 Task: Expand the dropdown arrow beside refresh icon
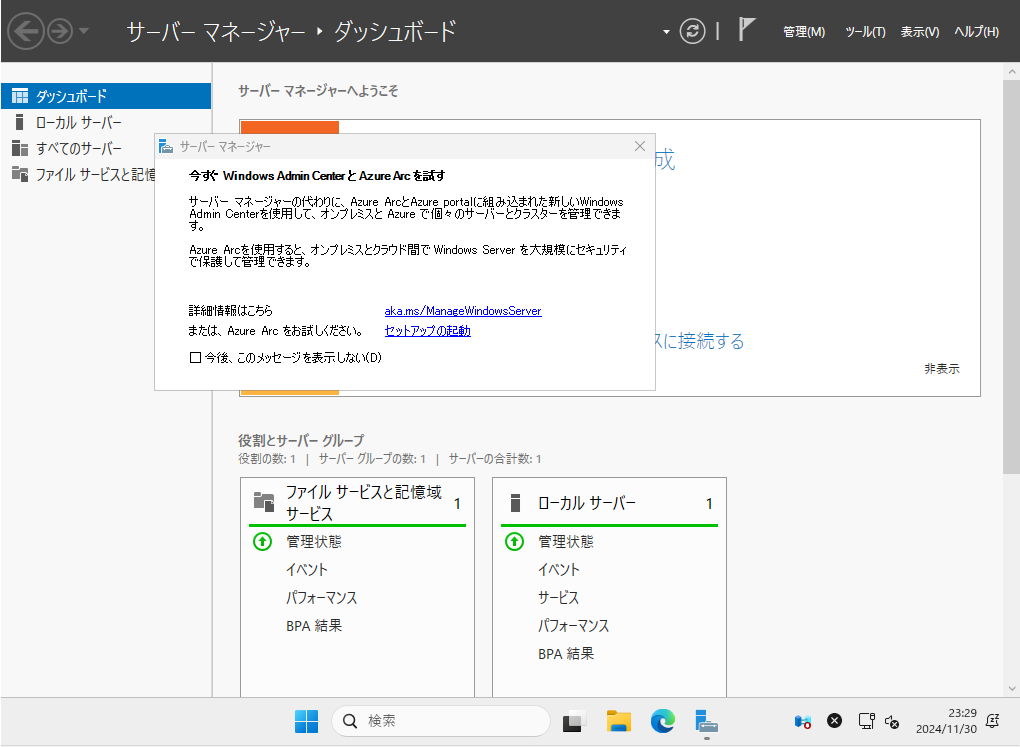tap(666, 31)
